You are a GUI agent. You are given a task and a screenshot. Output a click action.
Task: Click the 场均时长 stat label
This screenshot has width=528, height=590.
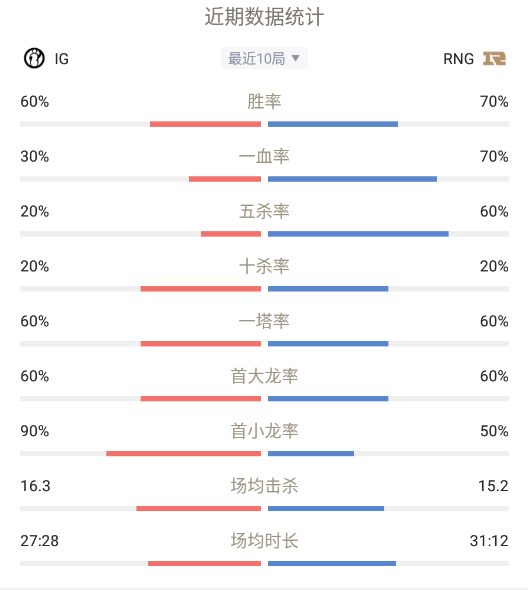click(264, 541)
